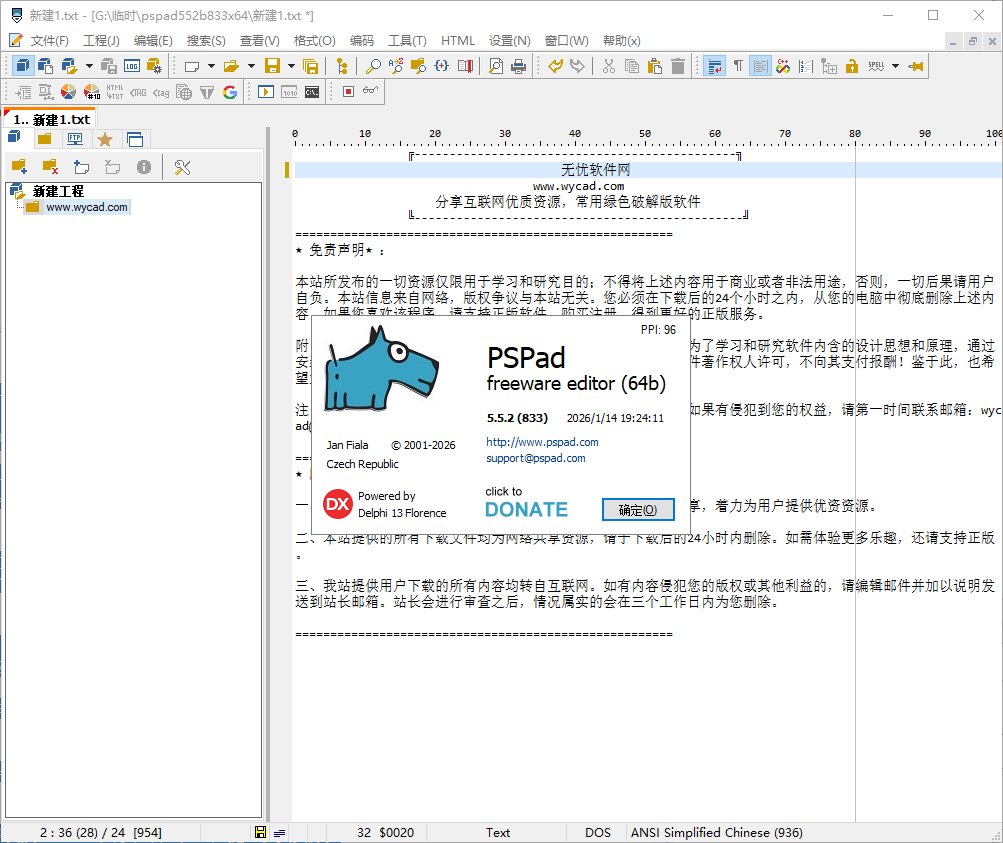The height and width of the screenshot is (843, 1003).
Task: Show paragraph marks with the ¶ icon
Action: tap(738, 67)
